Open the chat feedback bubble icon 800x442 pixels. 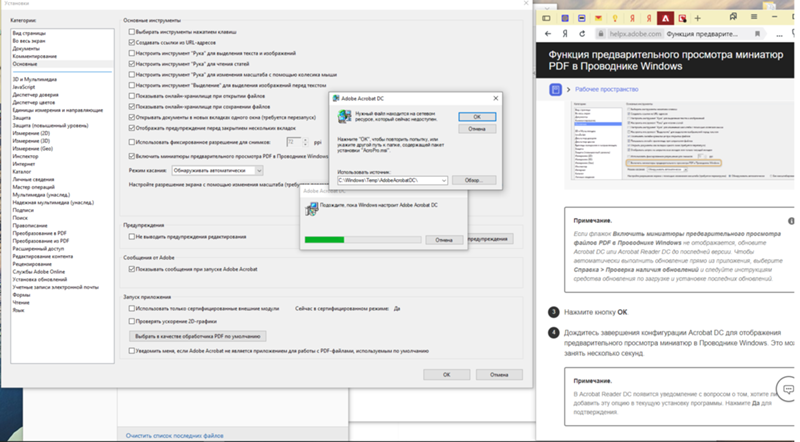click(788, 389)
